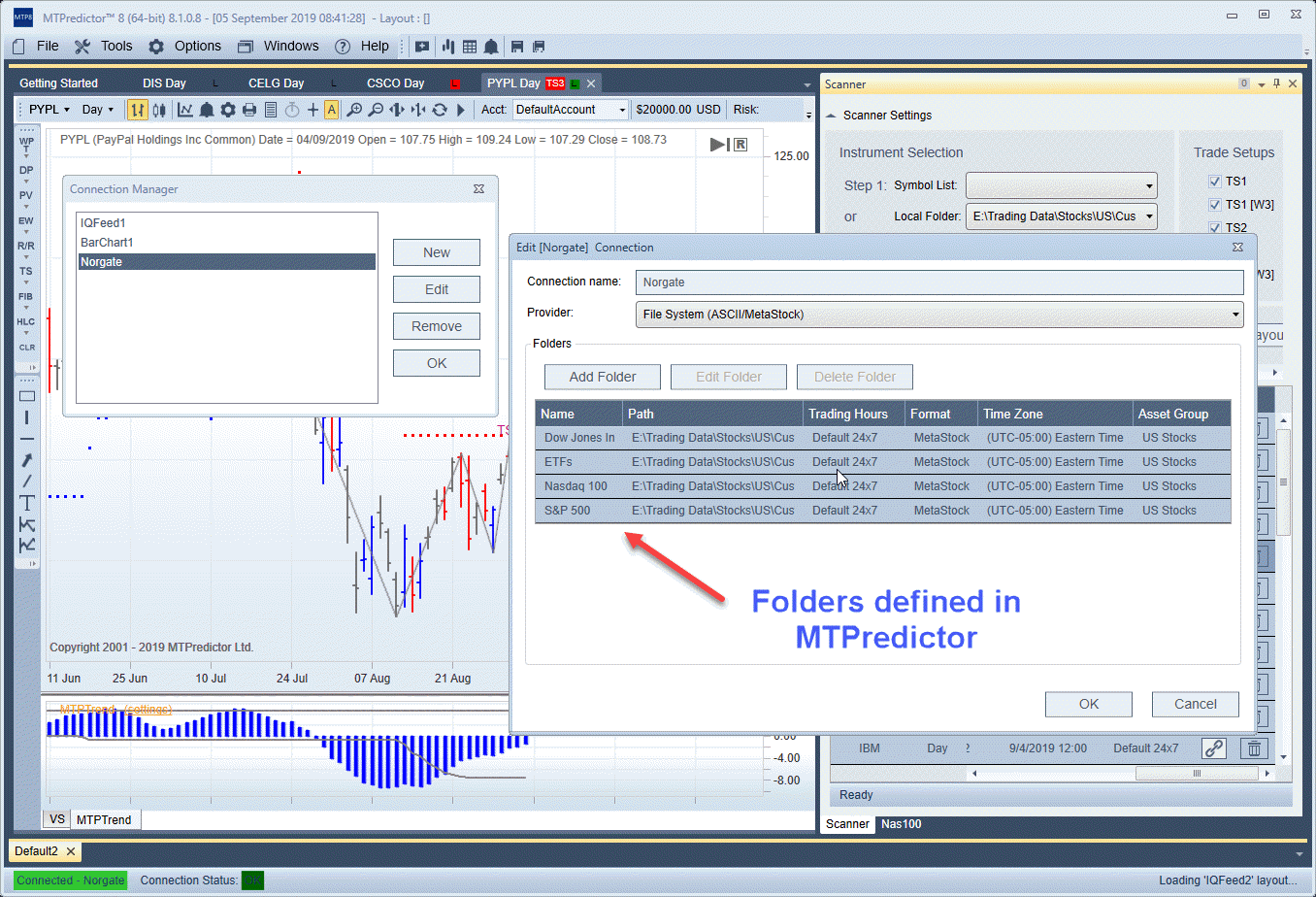Click the link icon in IBM row

tap(1214, 748)
